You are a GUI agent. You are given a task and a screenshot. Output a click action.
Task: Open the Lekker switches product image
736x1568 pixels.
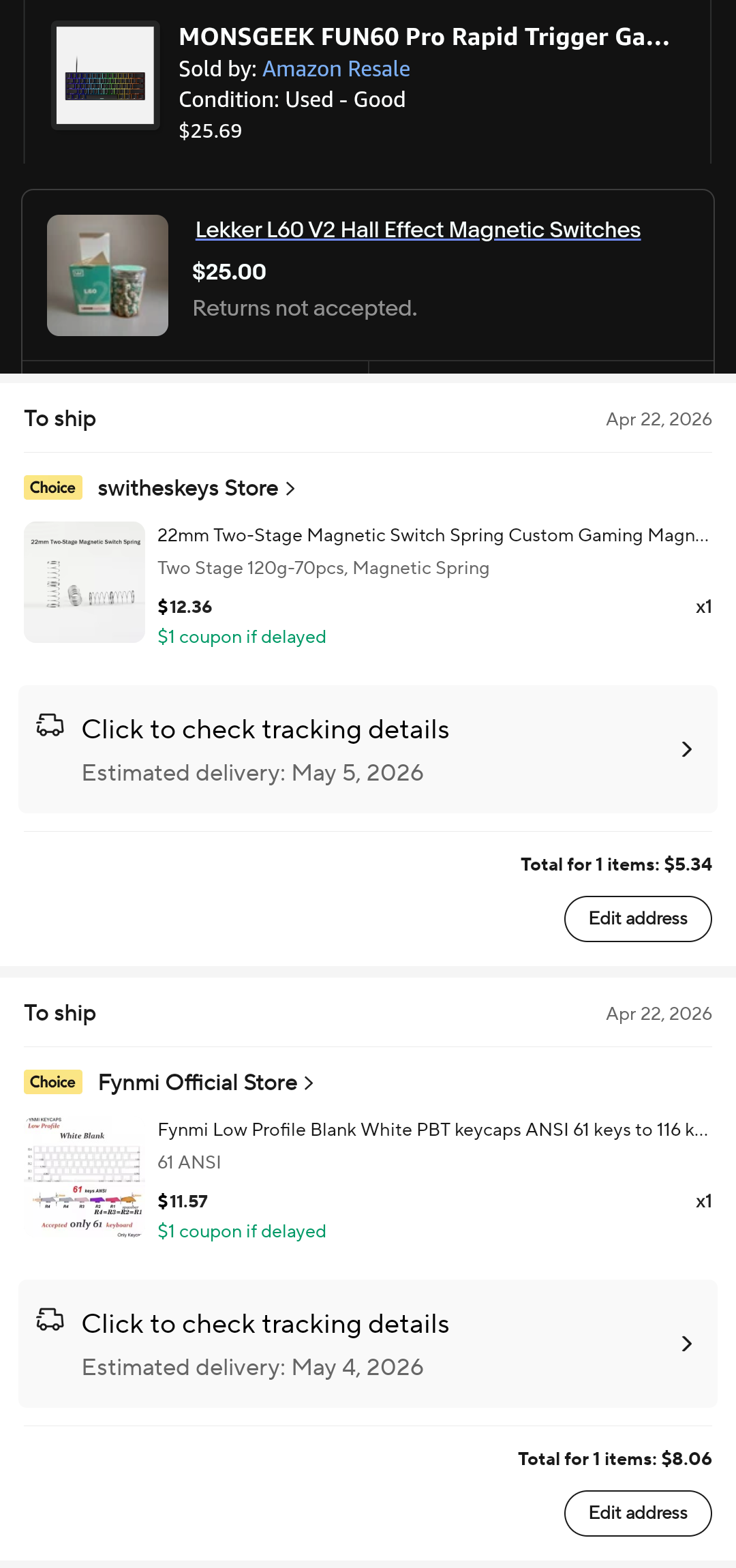108,275
